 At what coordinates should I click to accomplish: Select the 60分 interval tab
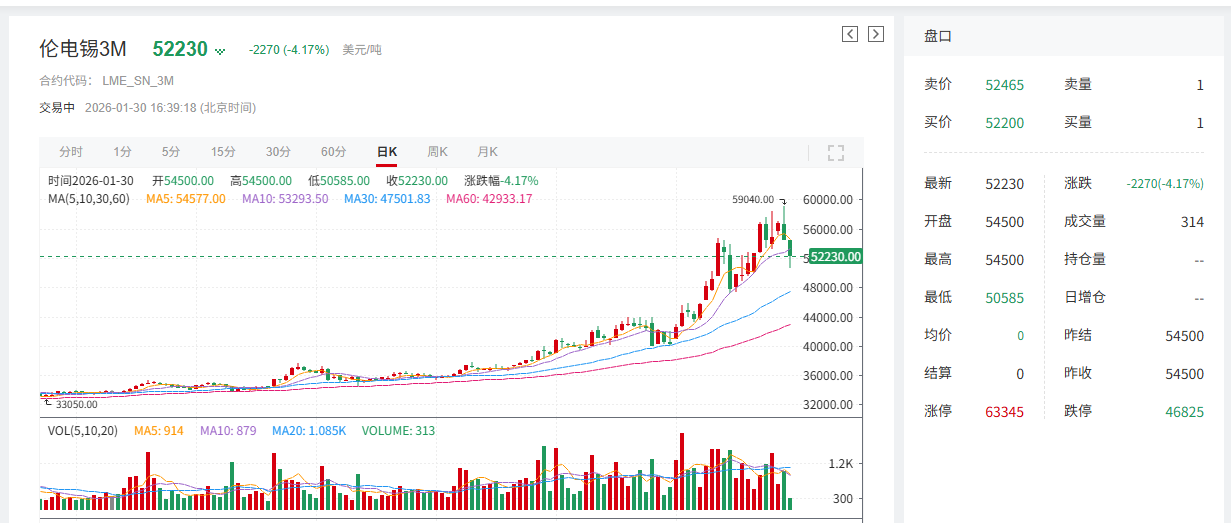333,152
